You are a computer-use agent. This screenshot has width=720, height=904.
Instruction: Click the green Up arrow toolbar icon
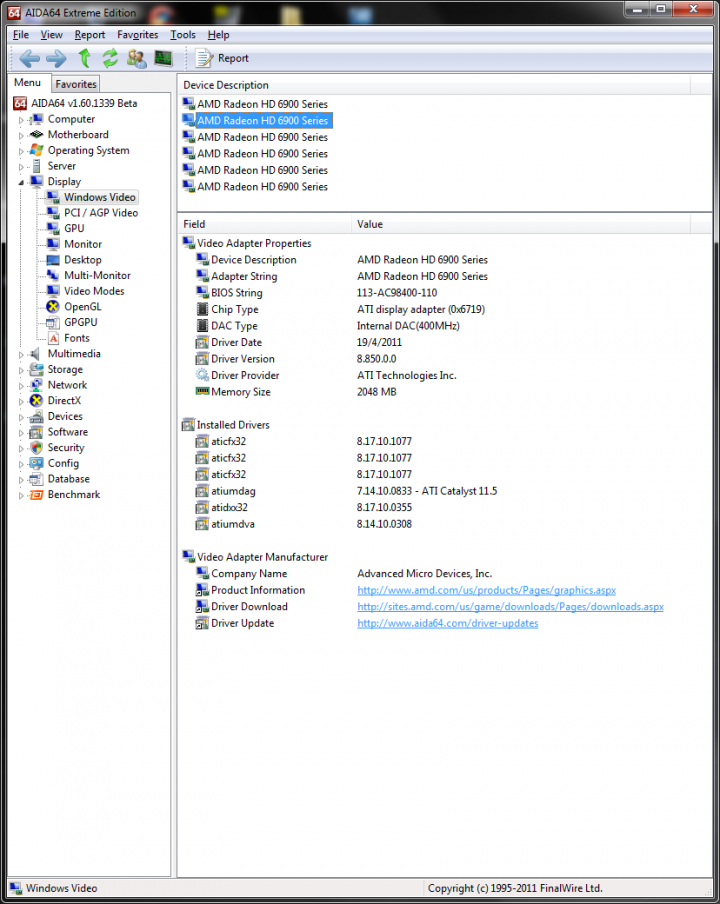(x=85, y=58)
